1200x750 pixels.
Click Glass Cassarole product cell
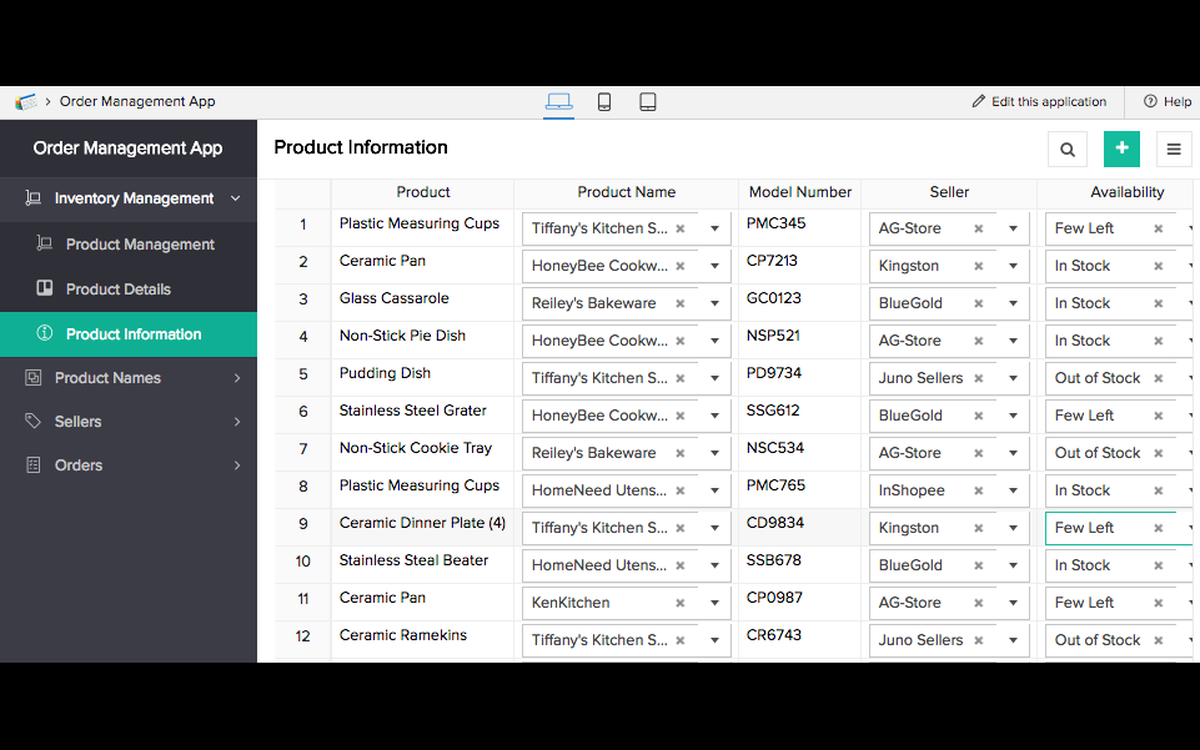point(394,298)
